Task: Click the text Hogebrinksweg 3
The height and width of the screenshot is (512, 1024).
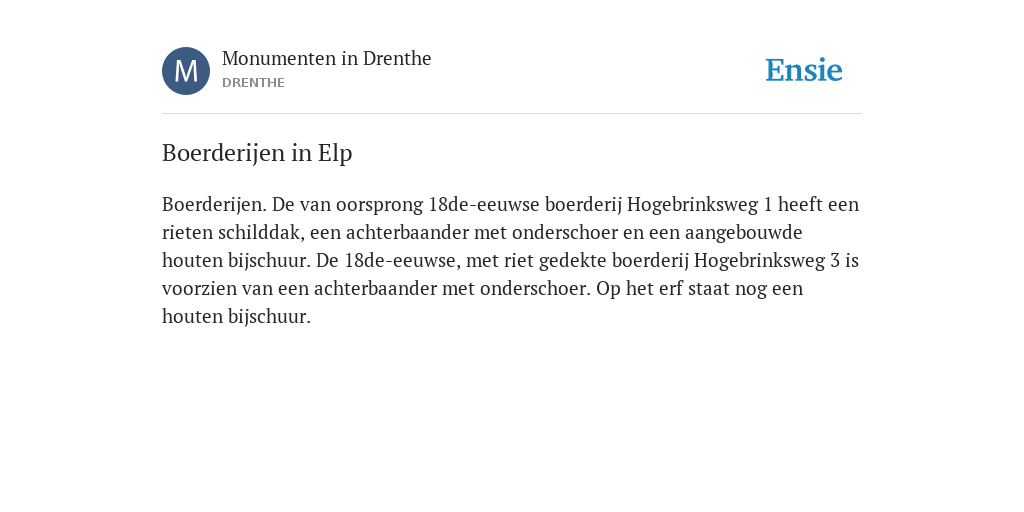Action: point(767,261)
